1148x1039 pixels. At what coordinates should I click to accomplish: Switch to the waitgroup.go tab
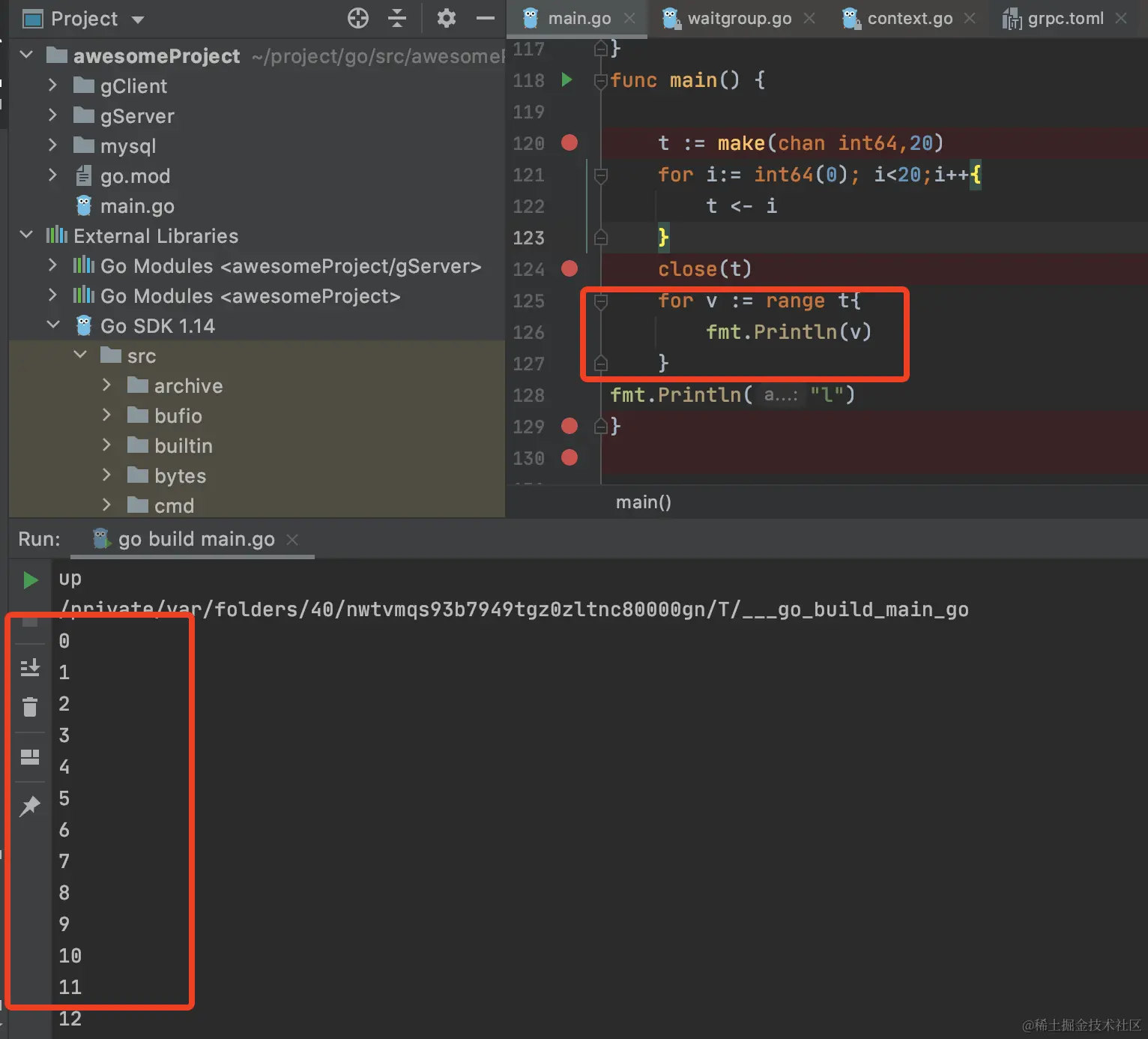point(739,18)
